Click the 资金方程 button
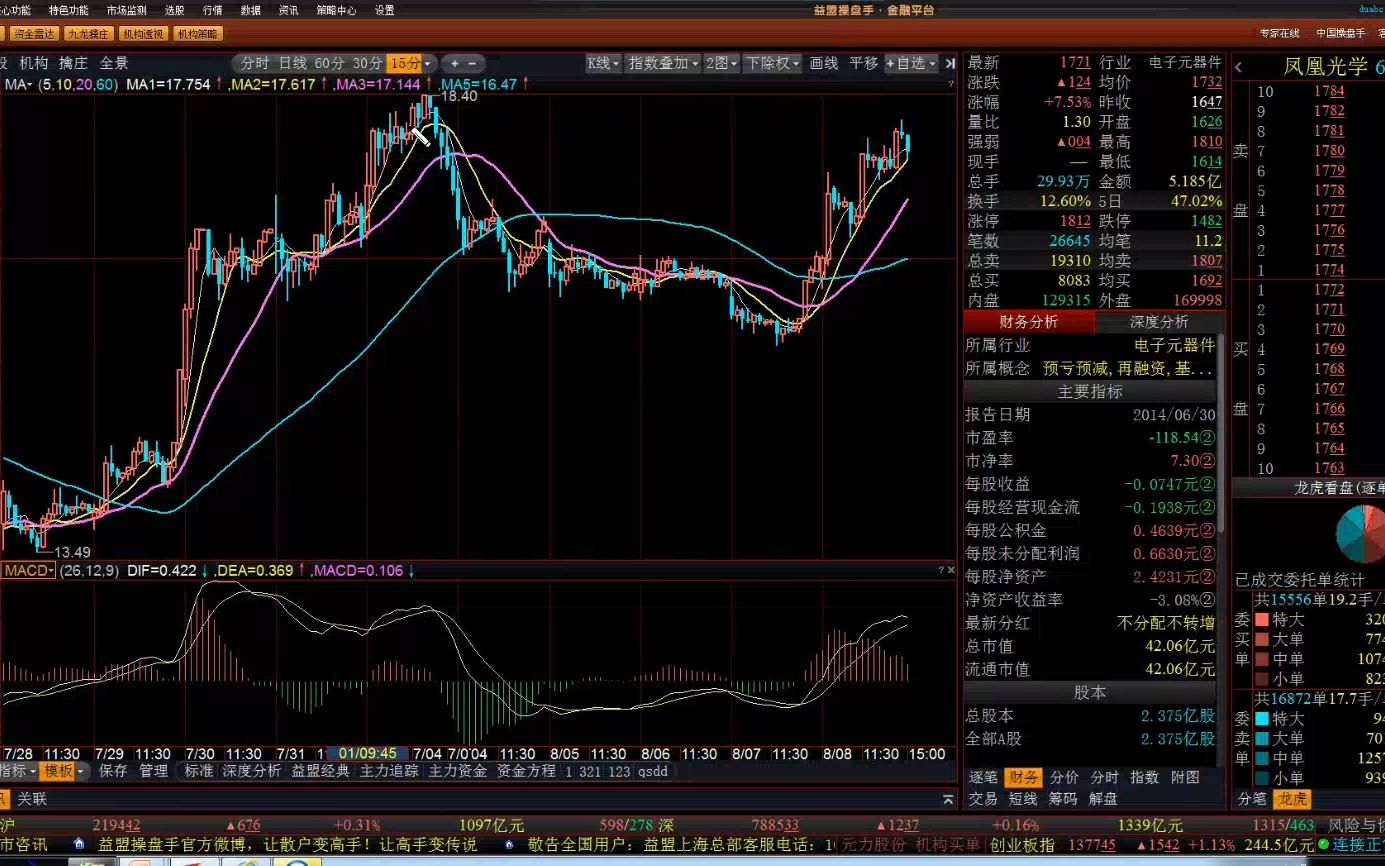 click(526, 771)
